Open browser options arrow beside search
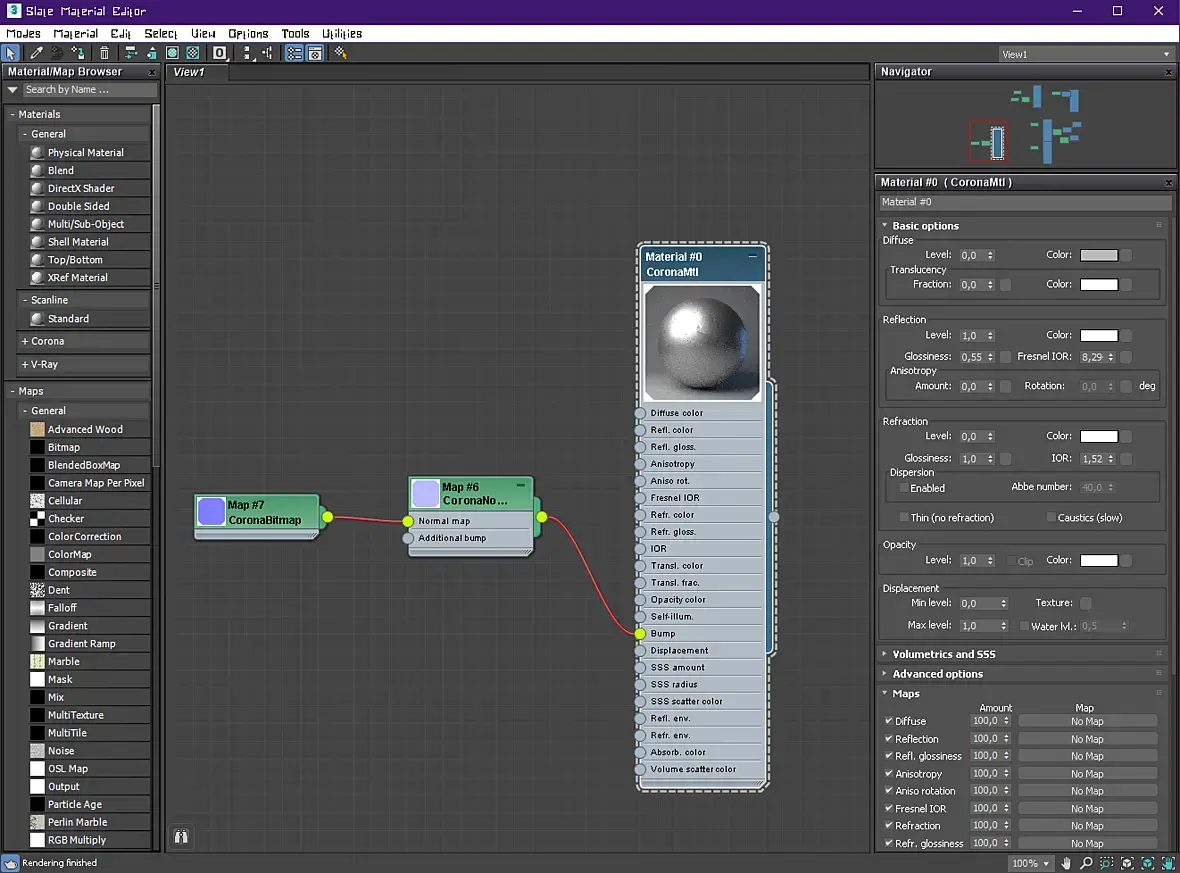This screenshot has height=873, width=1180. coord(12,90)
